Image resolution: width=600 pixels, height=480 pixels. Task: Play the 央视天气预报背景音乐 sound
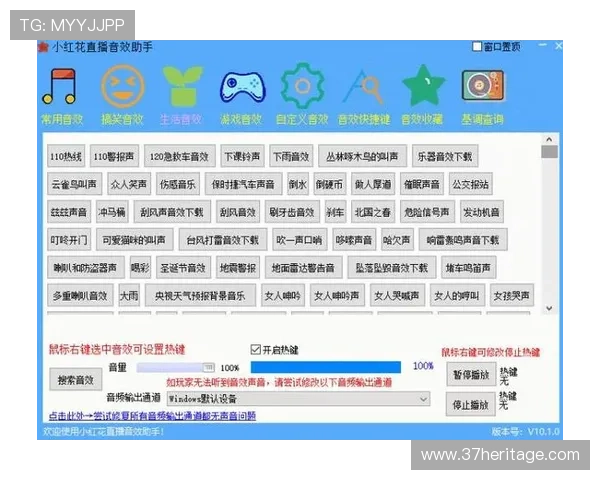point(200,295)
